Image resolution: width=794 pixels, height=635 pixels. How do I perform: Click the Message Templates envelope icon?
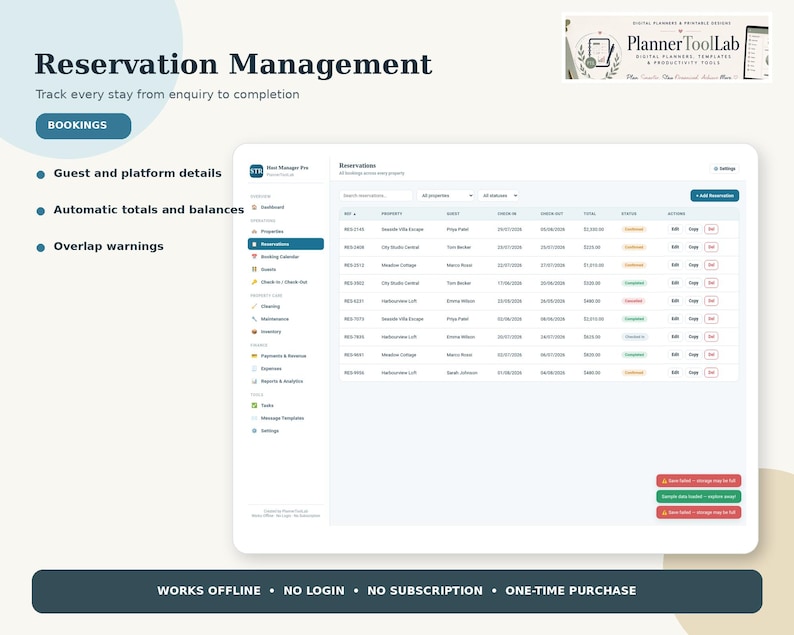(x=254, y=418)
